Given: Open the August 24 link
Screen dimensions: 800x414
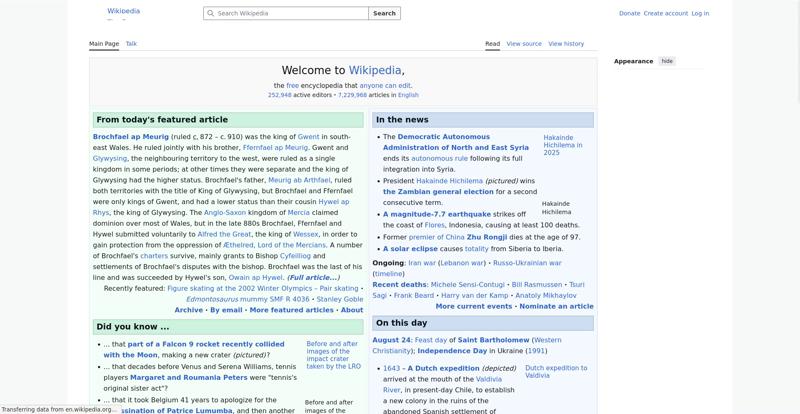Looking at the screenshot, I should [391, 340].
